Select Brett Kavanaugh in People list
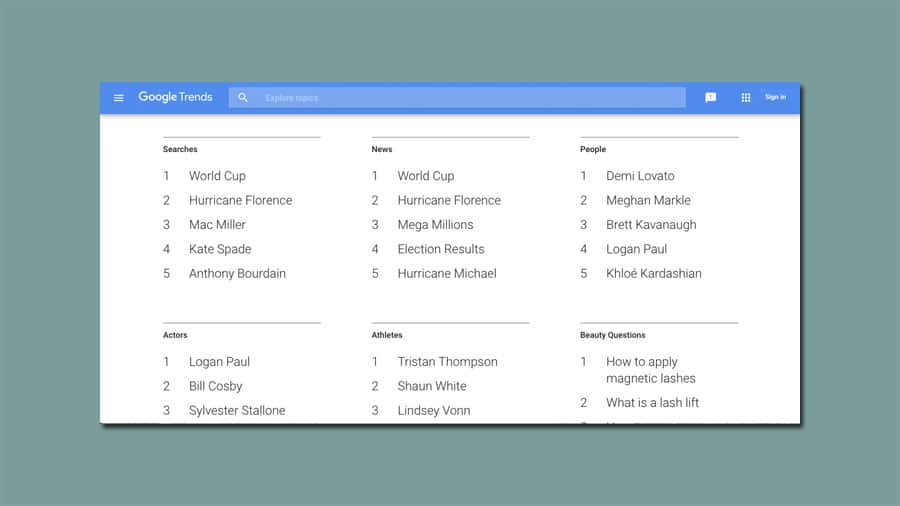The height and width of the screenshot is (506, 900). pos(651,225)
